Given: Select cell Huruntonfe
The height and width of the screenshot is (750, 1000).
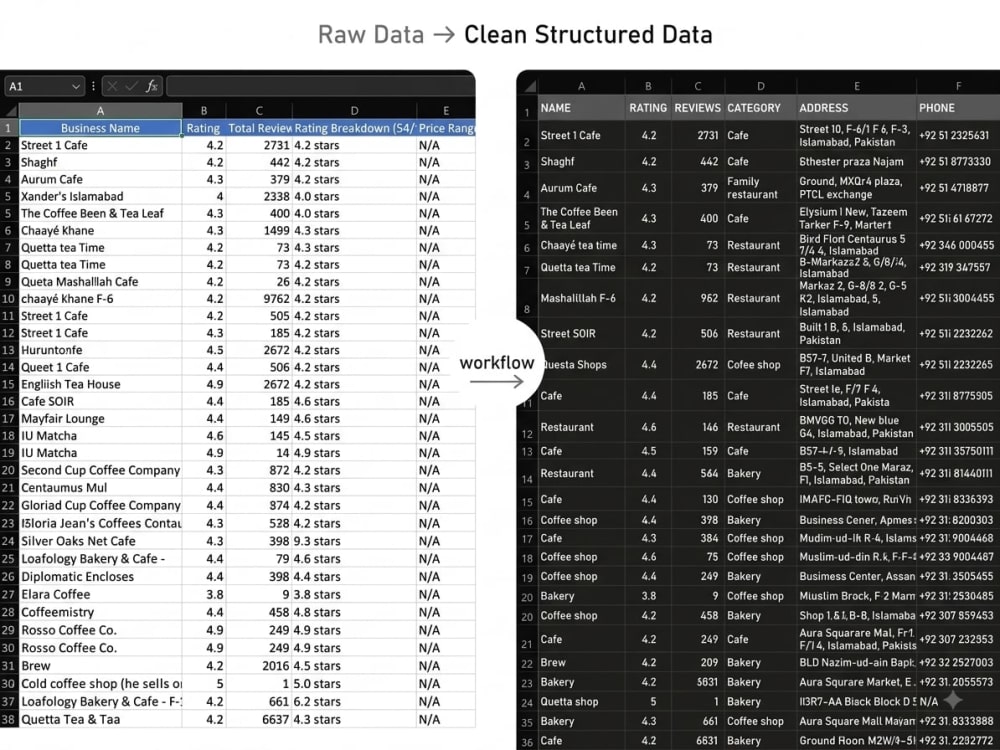Looking at the screenshot, I should (x=100, y=350).
